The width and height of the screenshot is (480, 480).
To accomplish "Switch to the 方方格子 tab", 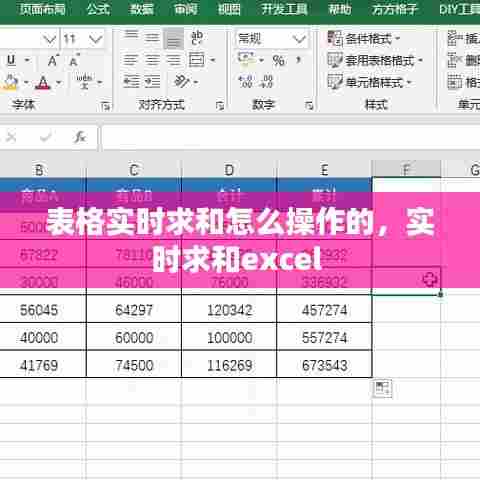I will point(394,9).
